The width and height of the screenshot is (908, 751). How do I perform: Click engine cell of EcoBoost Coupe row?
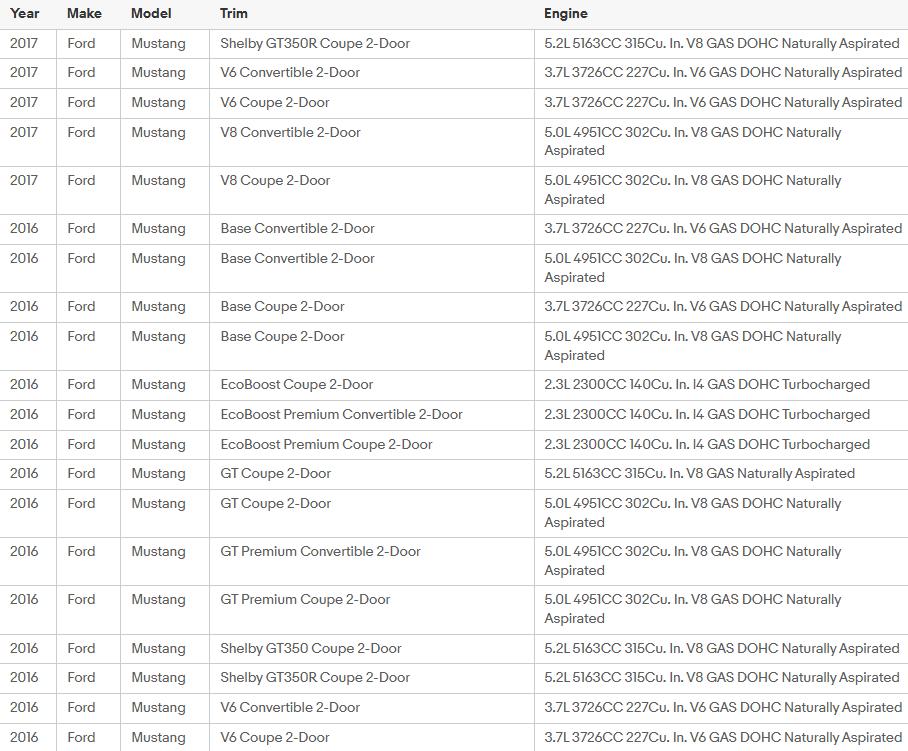click(707, 384)
